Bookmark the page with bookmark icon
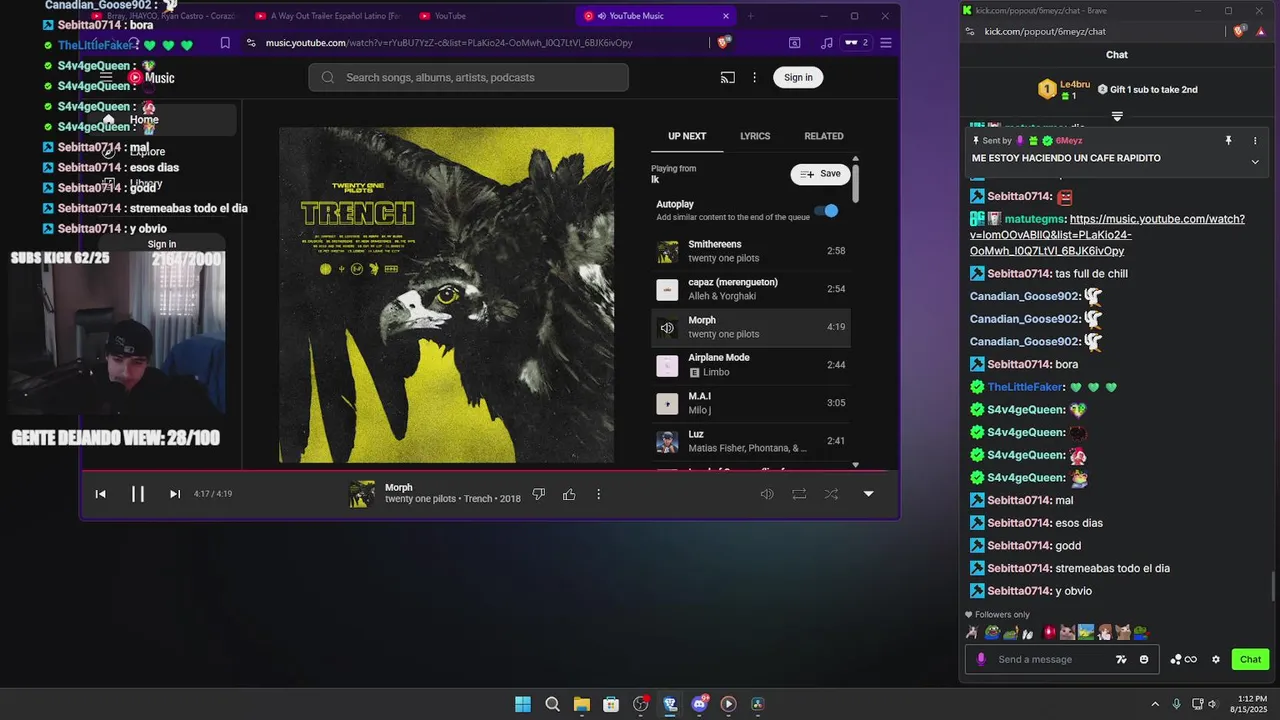Image resolution: width=1280 pixels, height=720 pixels. [x=225, y=43]
